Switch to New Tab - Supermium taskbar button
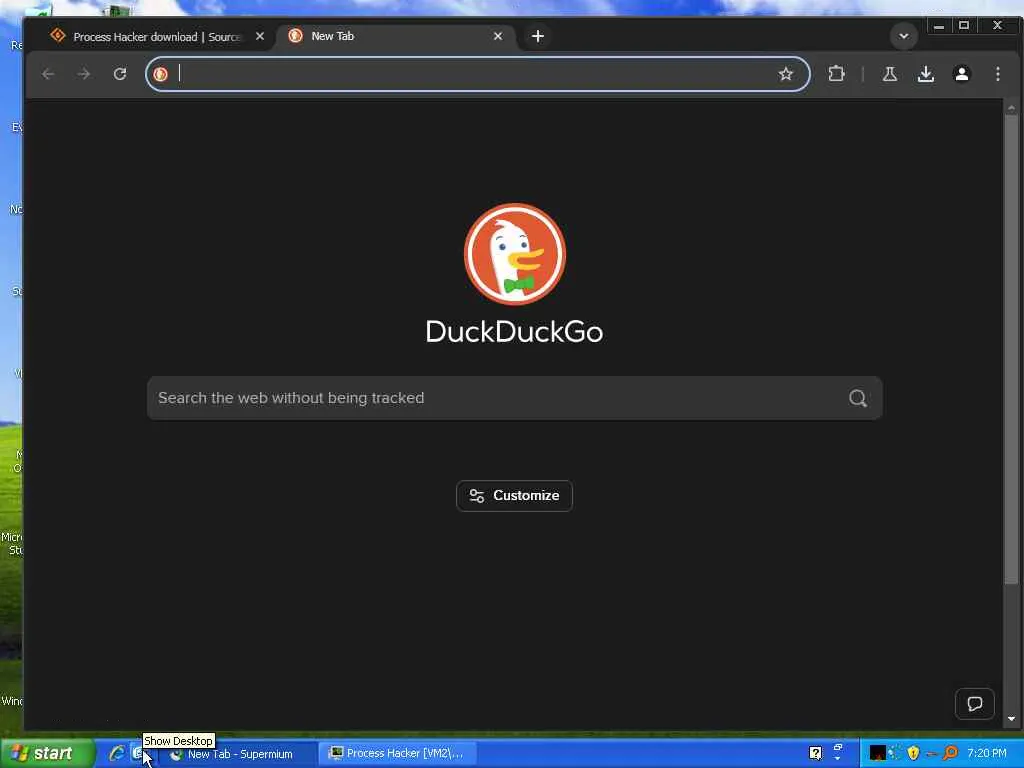The width and height of the screenshot is (1024, 768). (237, 754)
